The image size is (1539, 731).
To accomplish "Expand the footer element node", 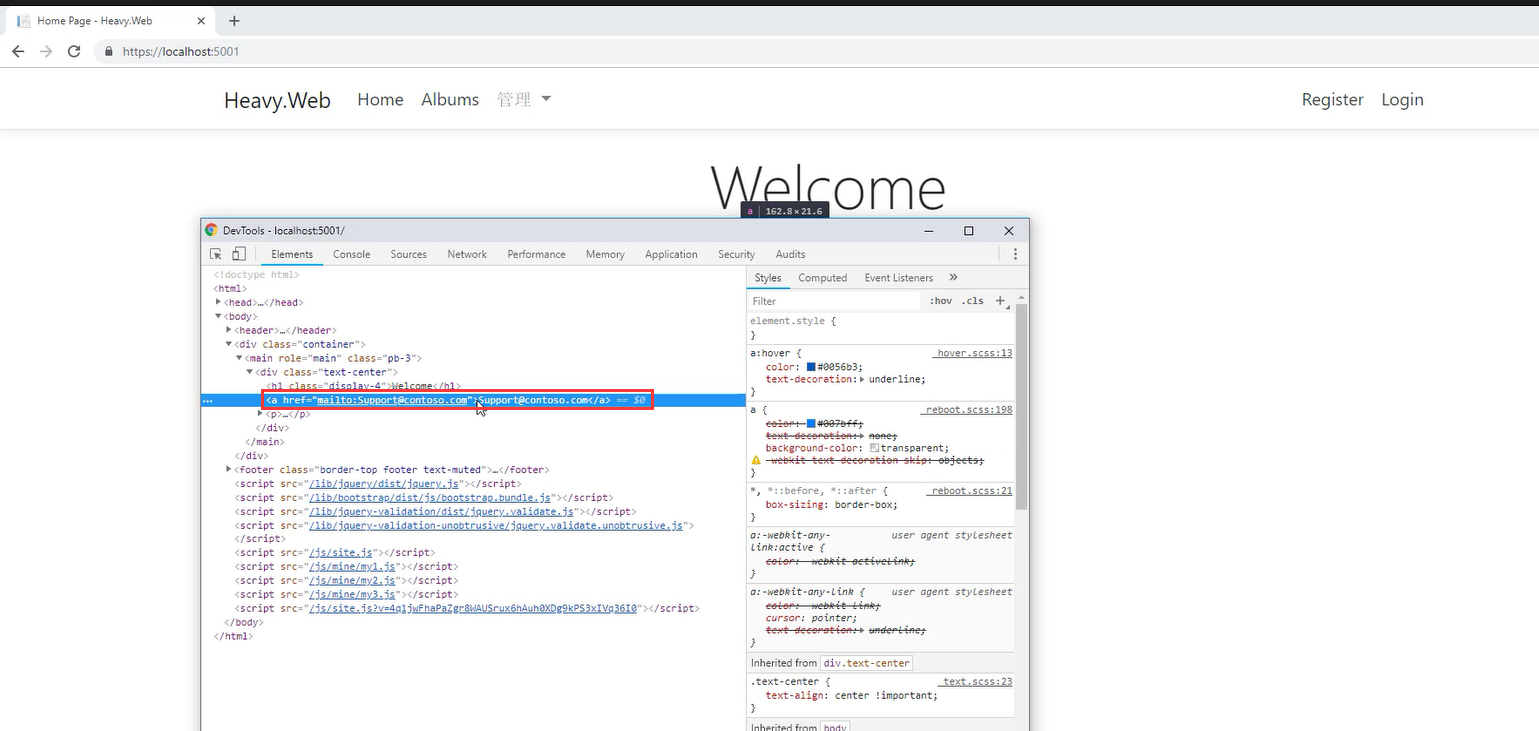I will click(229, 469).
